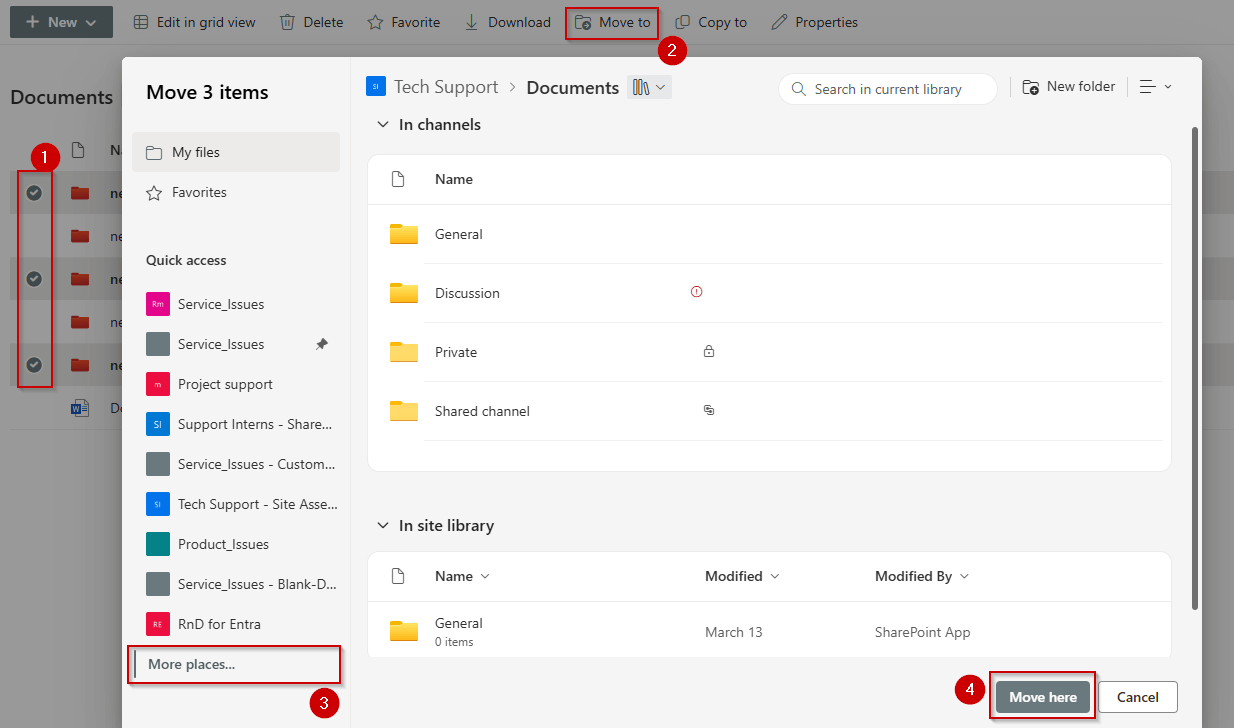Click the Cancel button
Image resolution: width=1234 pixels, height=728 pixels.
tap(1137, 697)
